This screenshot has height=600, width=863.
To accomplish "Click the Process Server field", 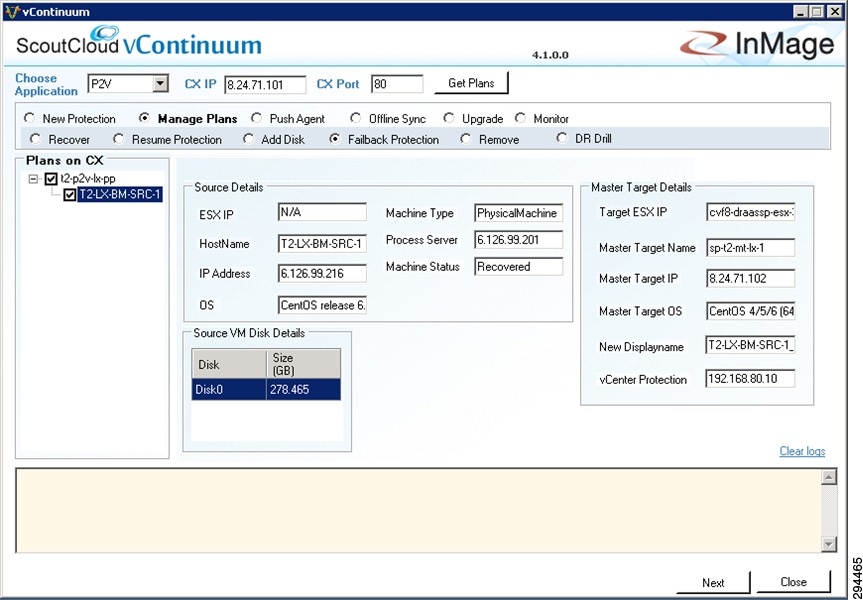I will [x=518, y=240].
